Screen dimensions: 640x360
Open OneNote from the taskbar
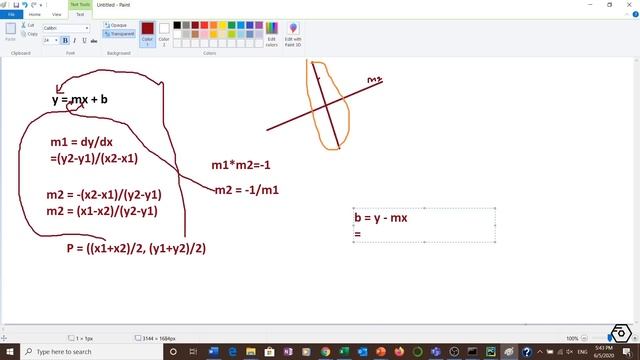point(288,351)
